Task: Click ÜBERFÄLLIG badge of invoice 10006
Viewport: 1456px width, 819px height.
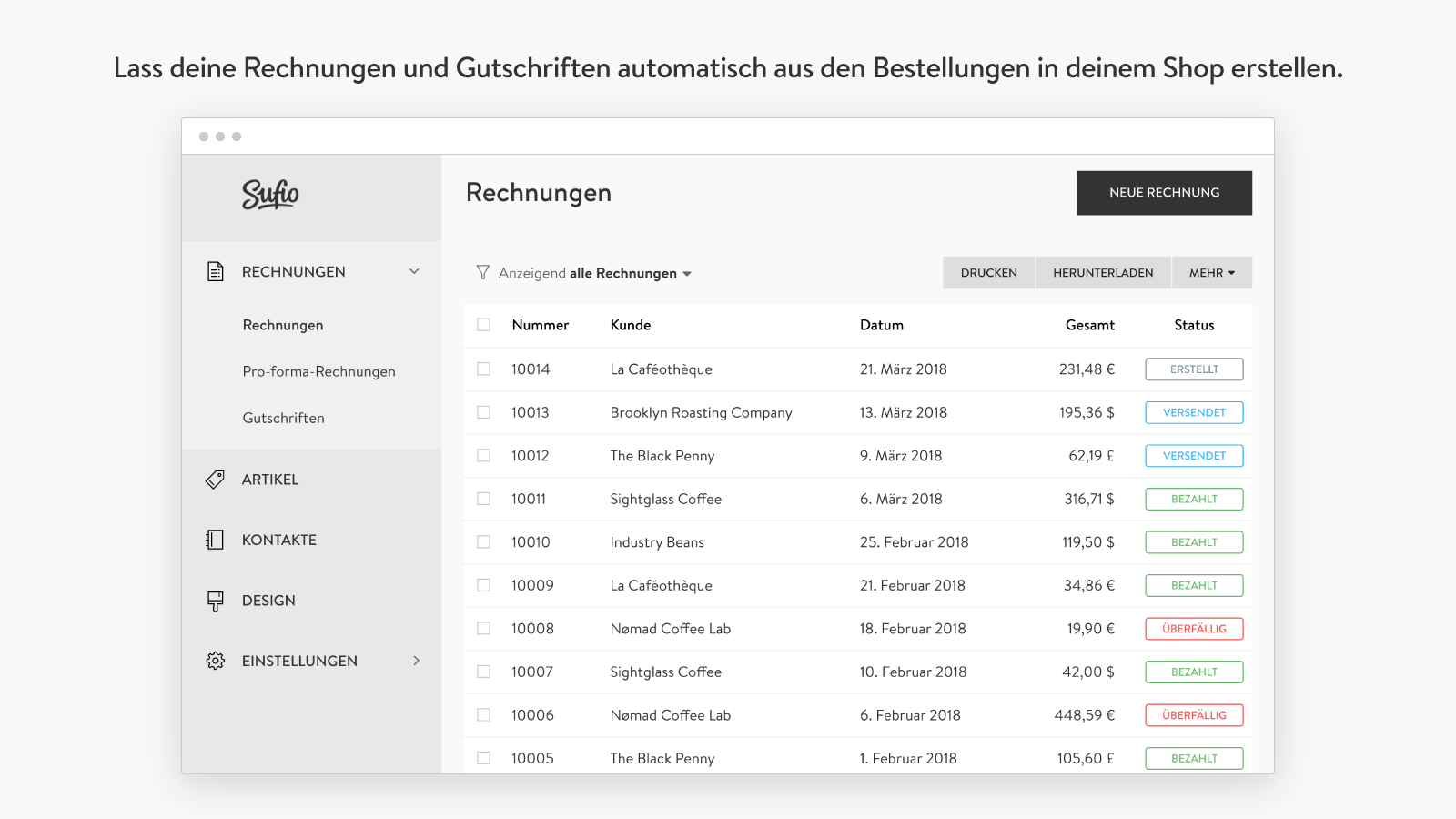Action: tap(1194, 714)
